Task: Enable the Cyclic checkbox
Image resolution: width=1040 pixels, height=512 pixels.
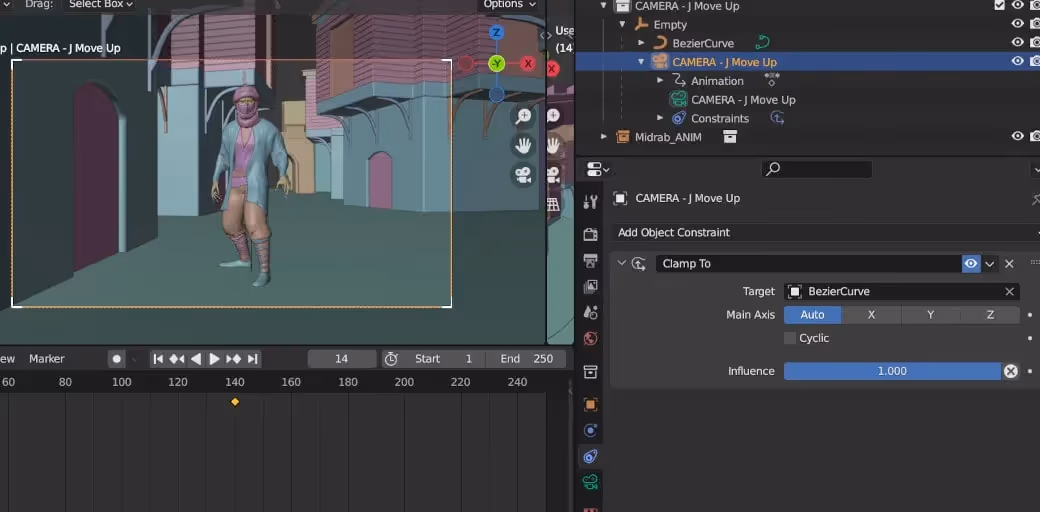Action: [x=790, y=338]
